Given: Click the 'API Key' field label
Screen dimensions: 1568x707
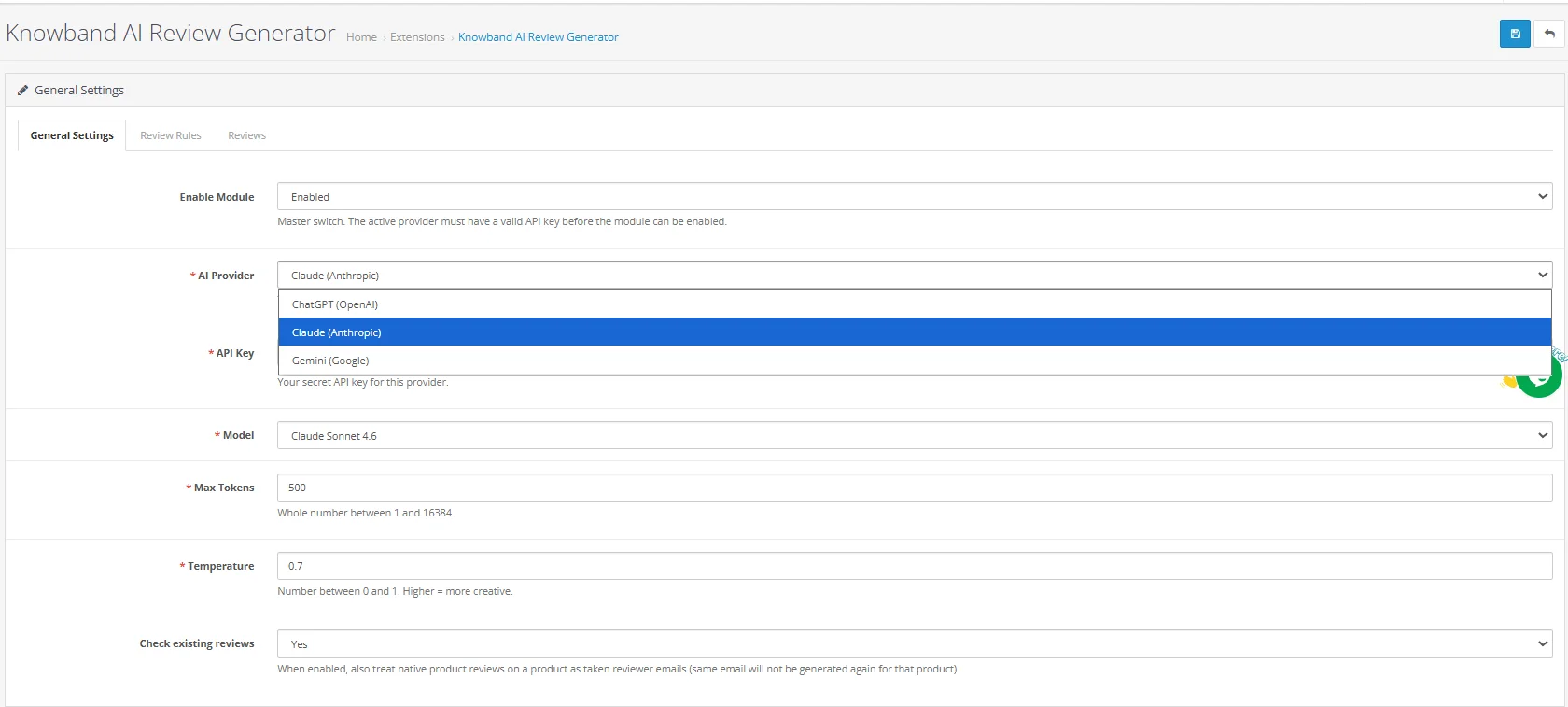Looking at the screenshot, I should pos(231,353).
